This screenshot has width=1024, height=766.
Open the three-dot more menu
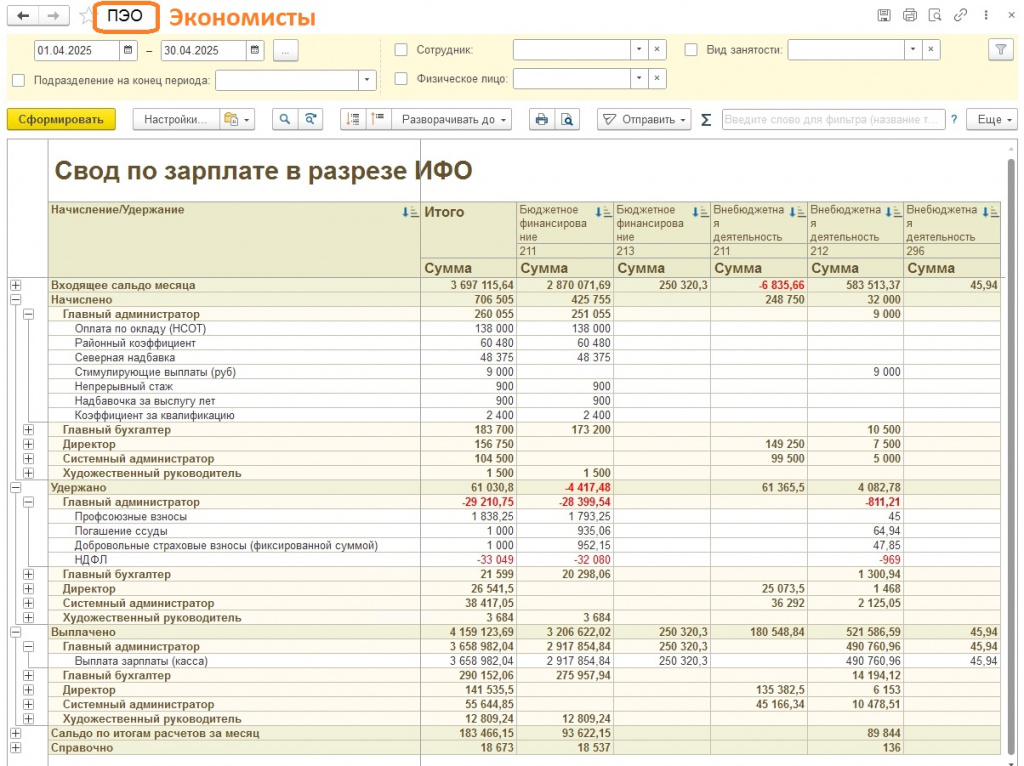pos(986,15)
